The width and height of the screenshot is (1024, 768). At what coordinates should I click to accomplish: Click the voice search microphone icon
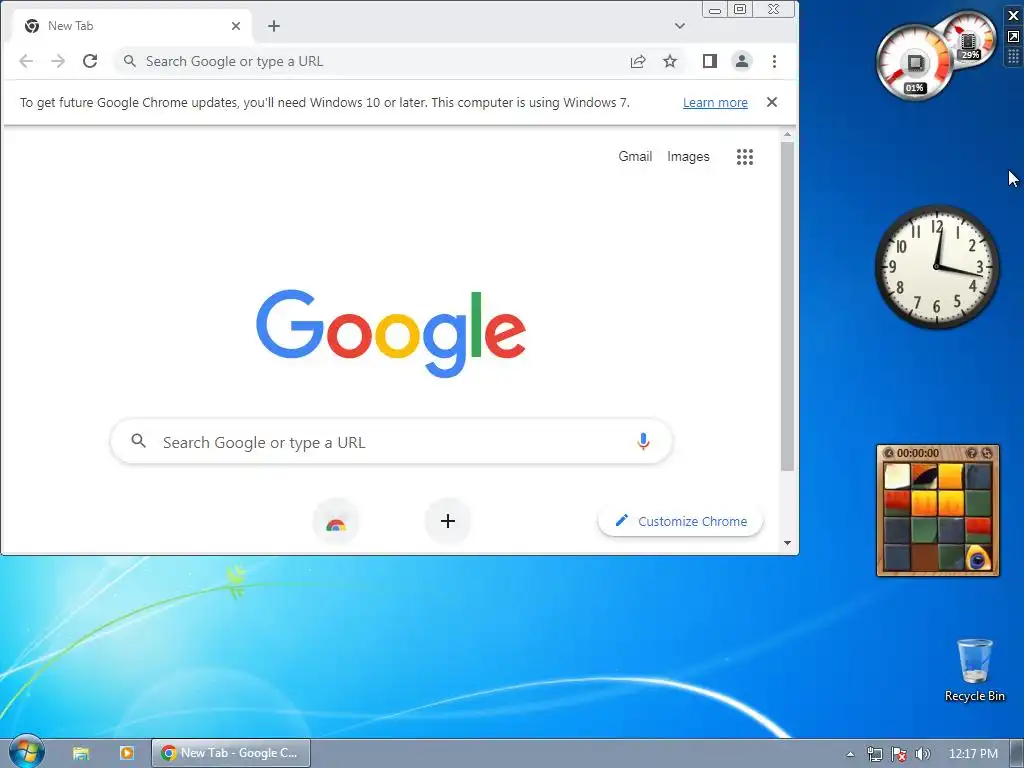click(x=643, y=442)
